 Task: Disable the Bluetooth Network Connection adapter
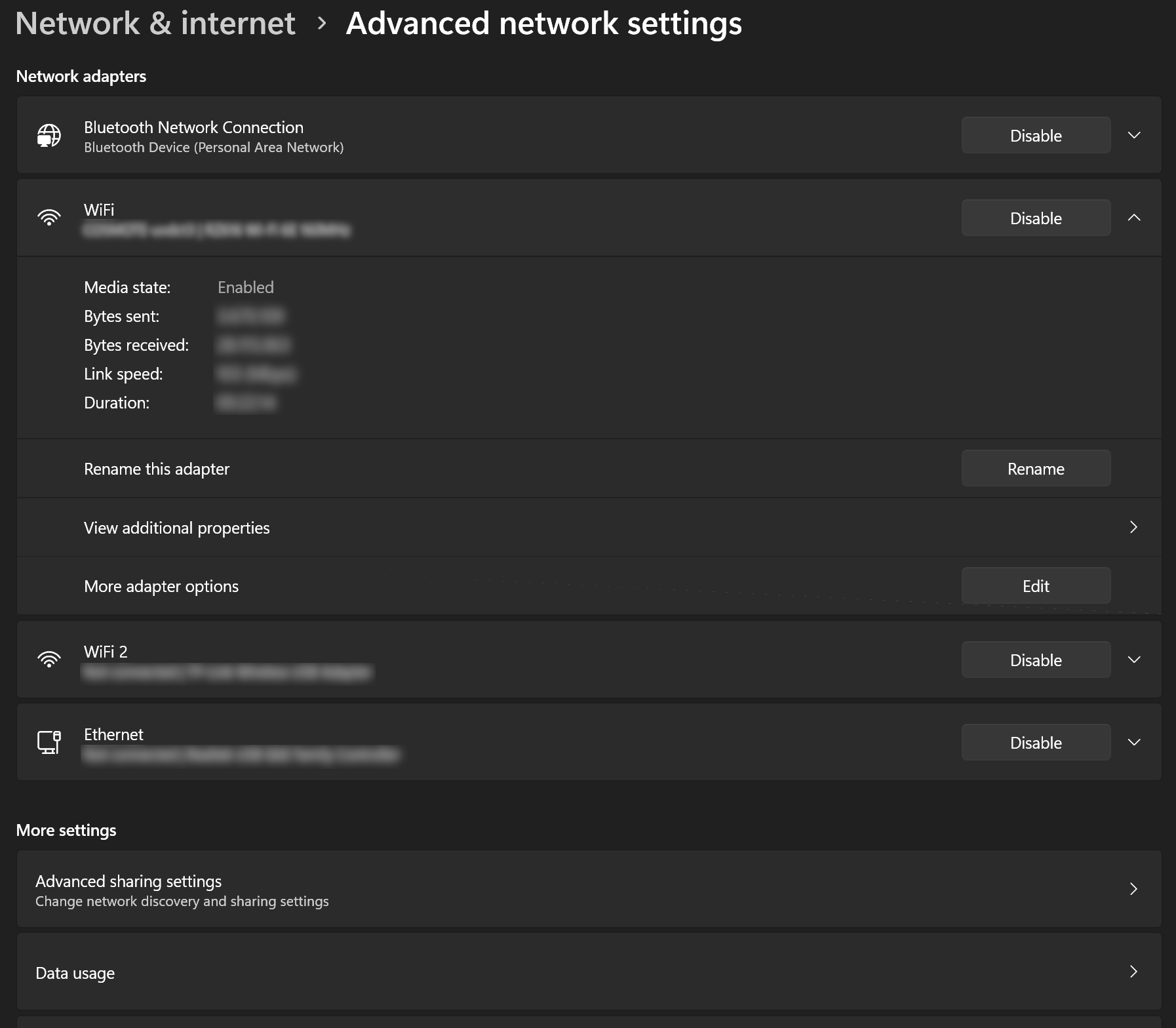click(x=1035, y=136)
